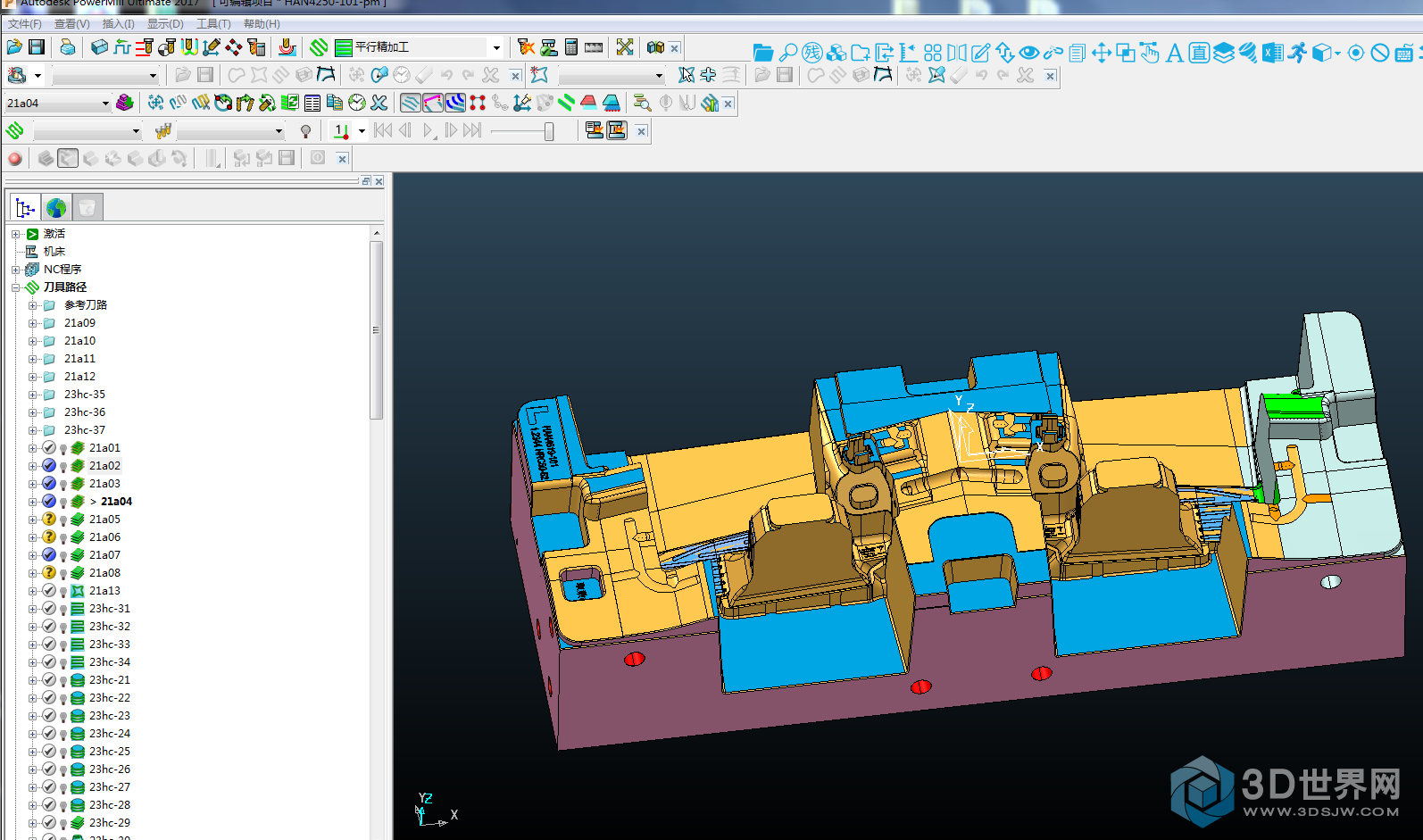This screenshot has height=840, width=1423.
Task: Toggle lightbulb visibility for toolpath 21a03
Action: (63, 484)
